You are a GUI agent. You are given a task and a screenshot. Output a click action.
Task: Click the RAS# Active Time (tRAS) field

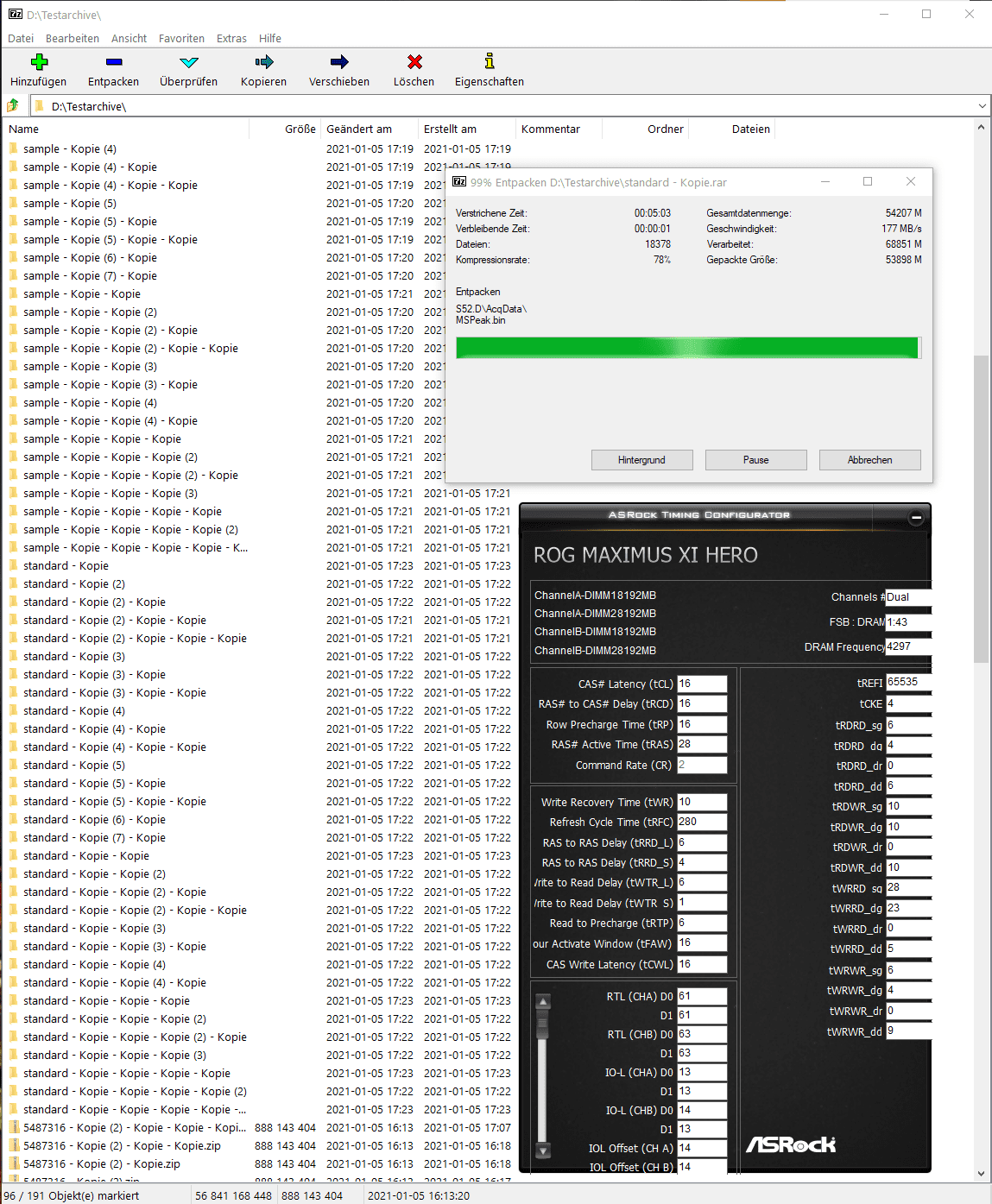click(702, 744)
